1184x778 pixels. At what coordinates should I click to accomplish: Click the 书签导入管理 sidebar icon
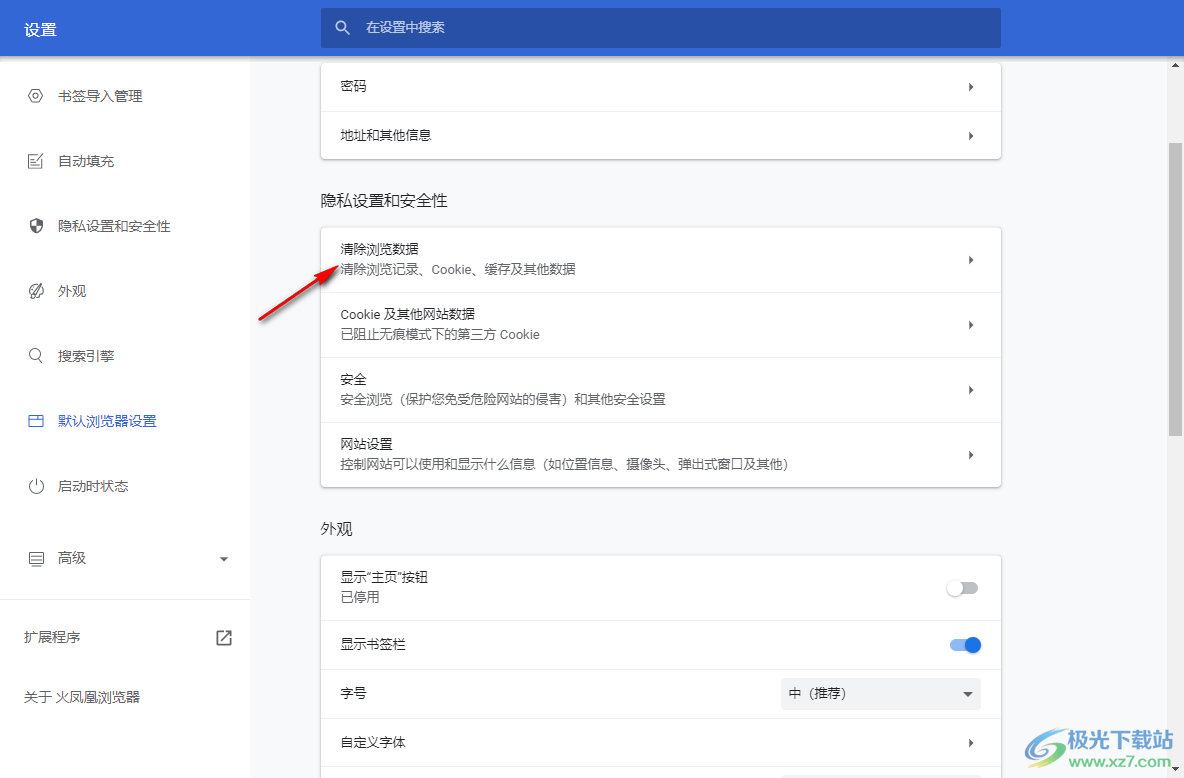coord(35,96)
